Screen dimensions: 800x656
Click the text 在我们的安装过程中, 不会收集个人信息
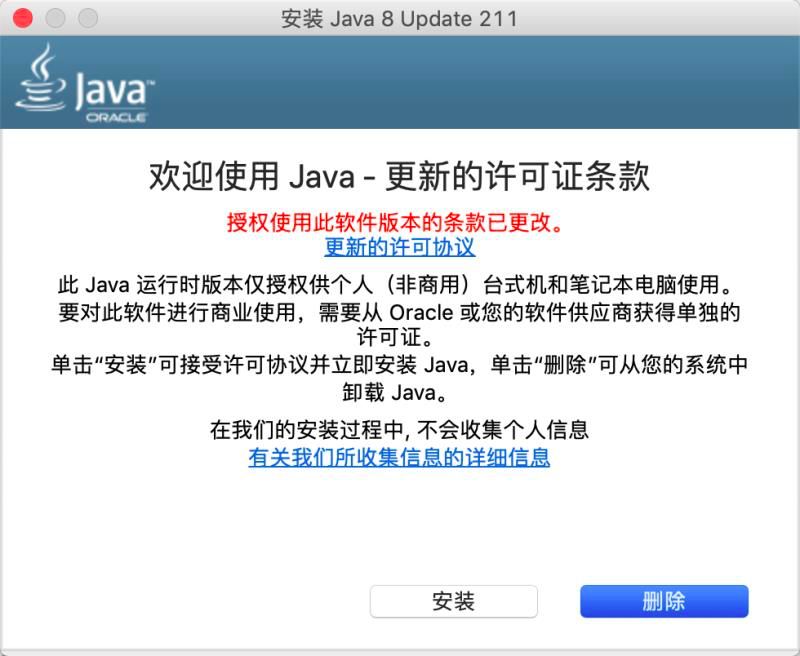(399, 430)
